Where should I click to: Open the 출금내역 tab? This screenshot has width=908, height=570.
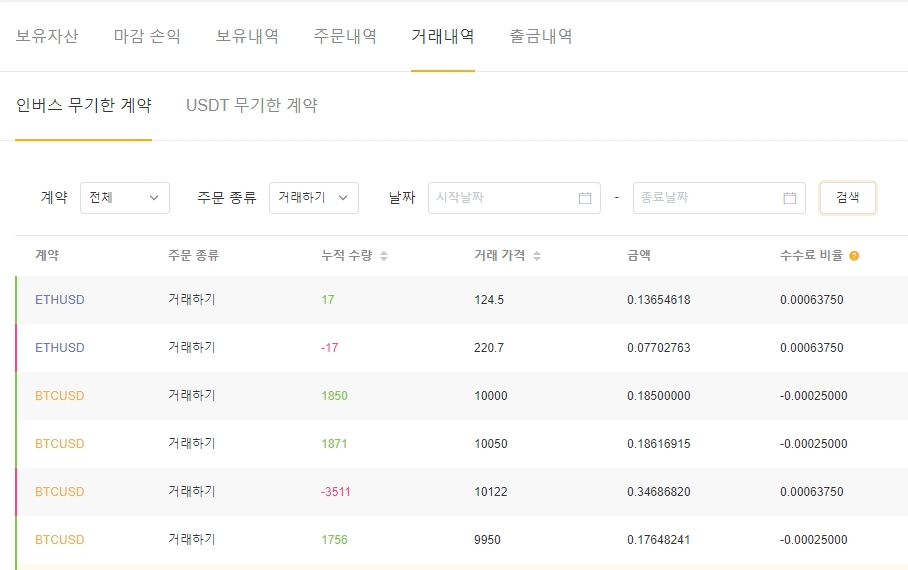point(541,36)
